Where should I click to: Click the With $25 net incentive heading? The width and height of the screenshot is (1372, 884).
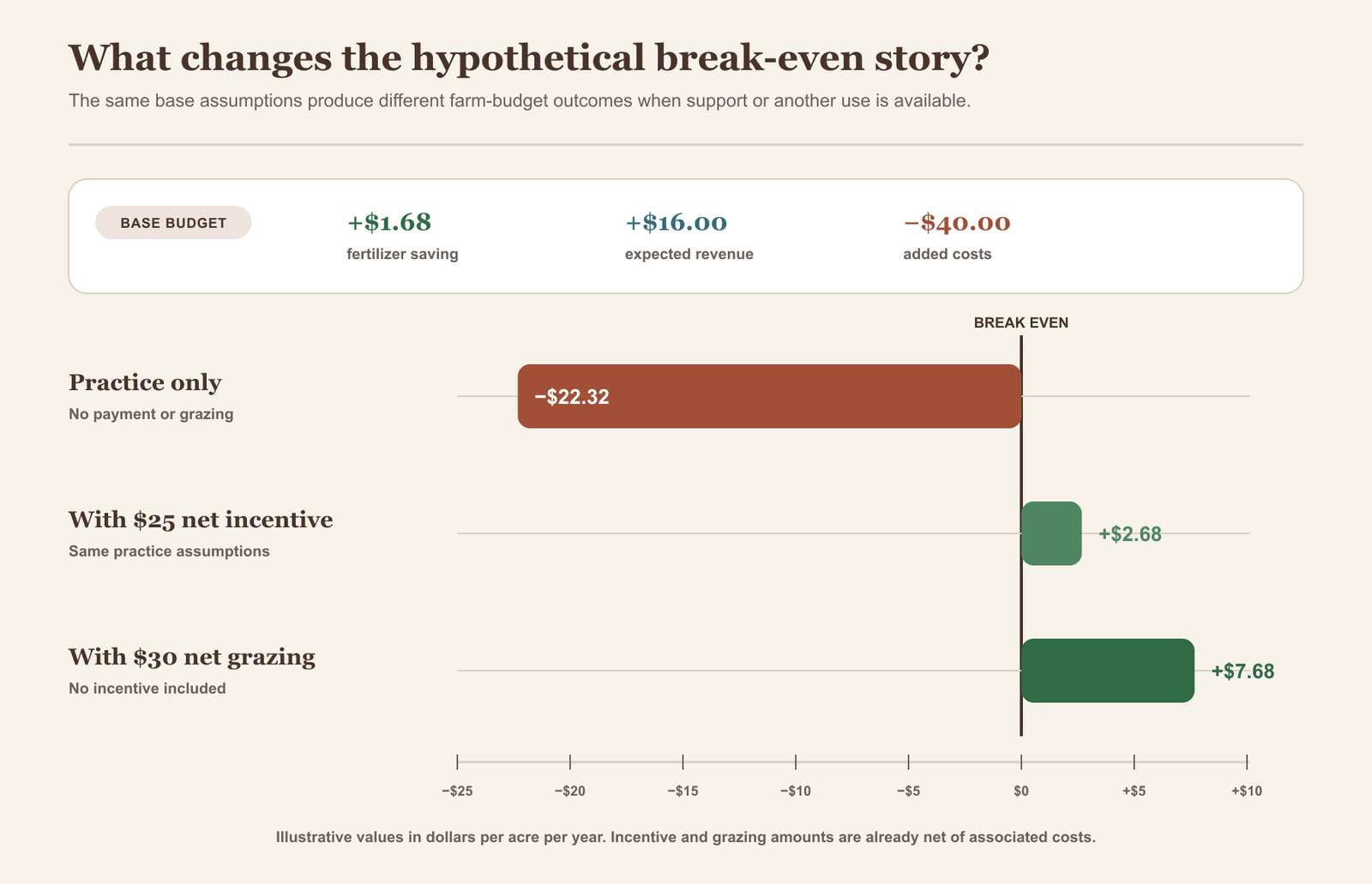tap(201, 520)
